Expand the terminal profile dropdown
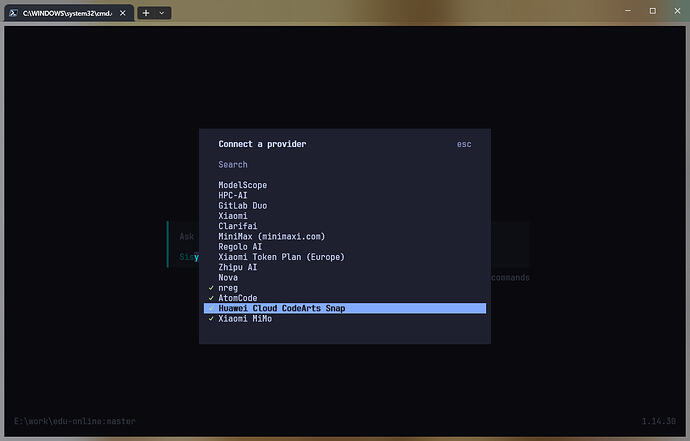Screen dimensions: 690x441 tap(162, 13)
